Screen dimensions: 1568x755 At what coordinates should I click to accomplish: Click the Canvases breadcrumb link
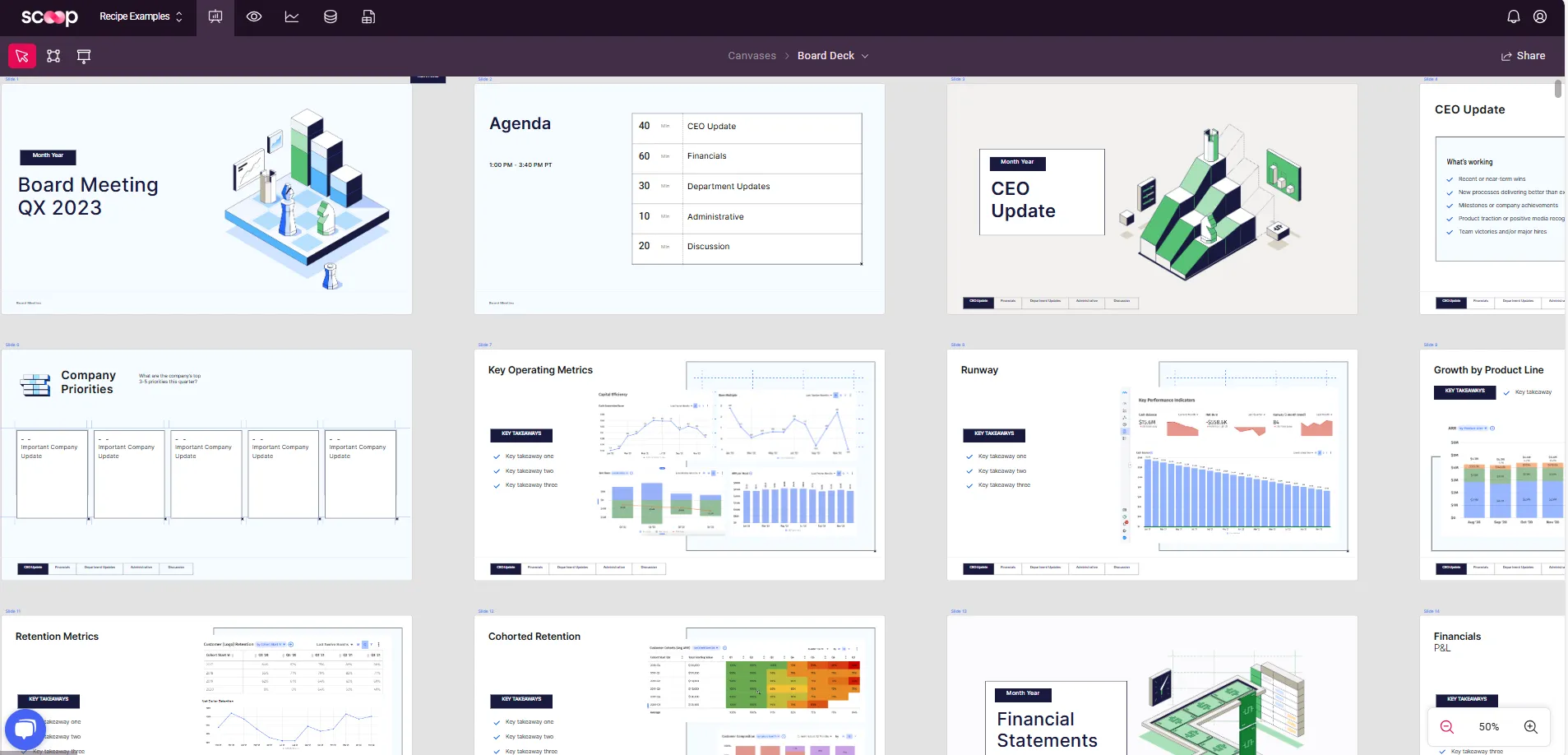click(x=752, y=56)
